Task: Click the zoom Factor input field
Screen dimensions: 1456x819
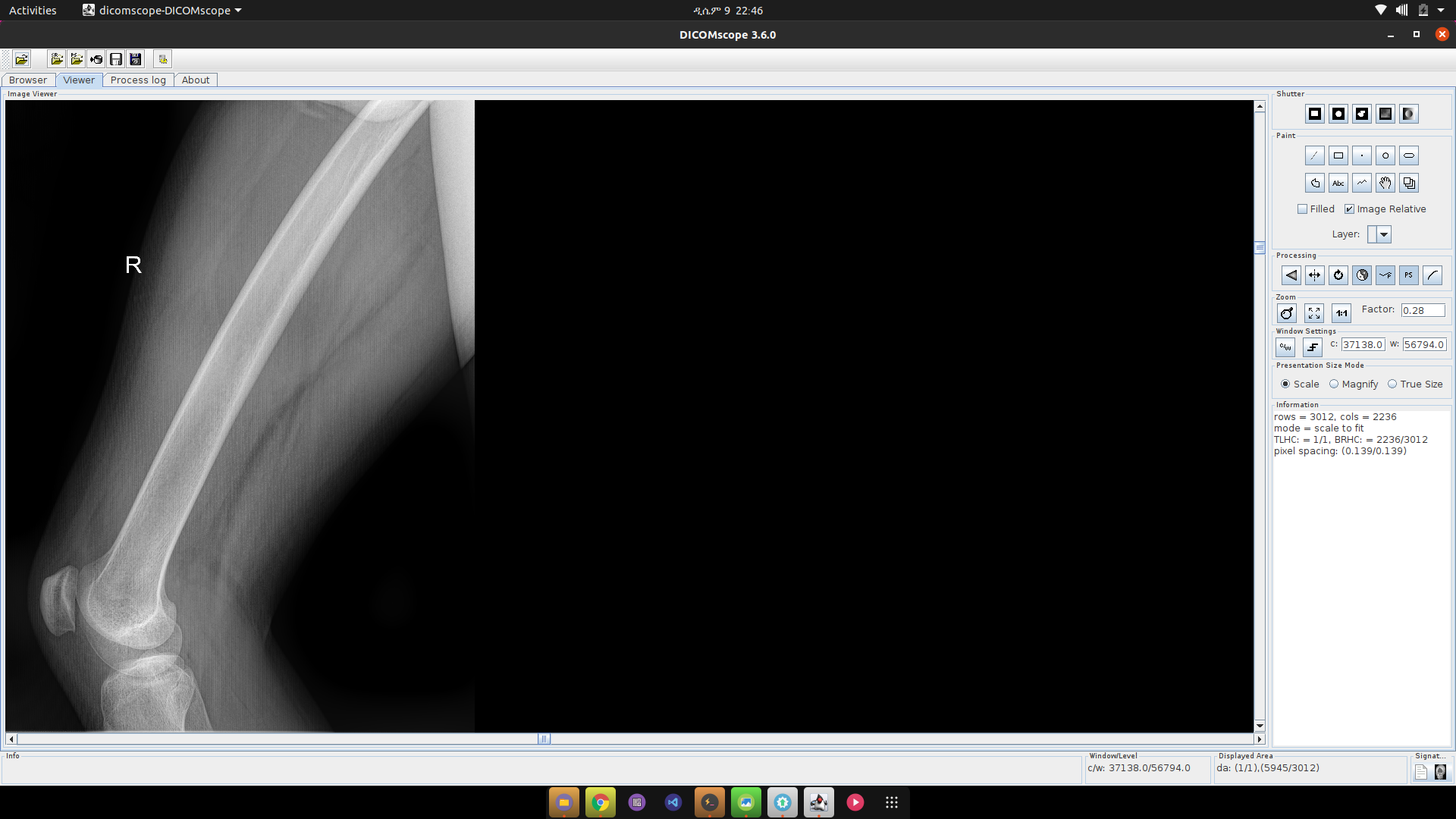Action: click(1423, 310)
